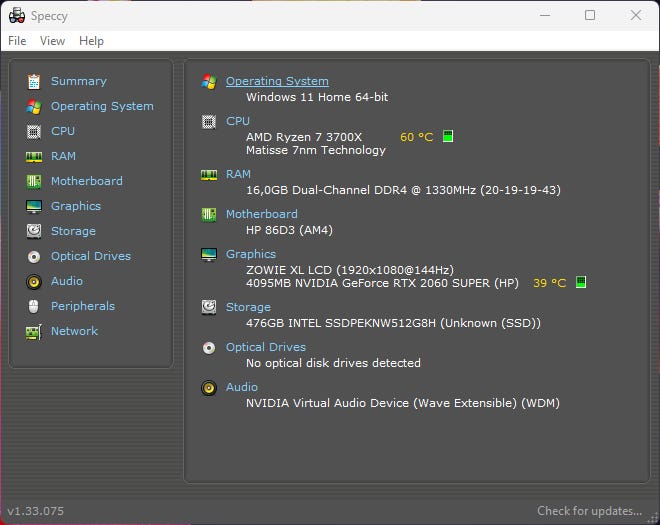Click the ZOWIE XL LCD monitor text
The image size is (660, 525).
pyautogui.click(x=350, y=270)
